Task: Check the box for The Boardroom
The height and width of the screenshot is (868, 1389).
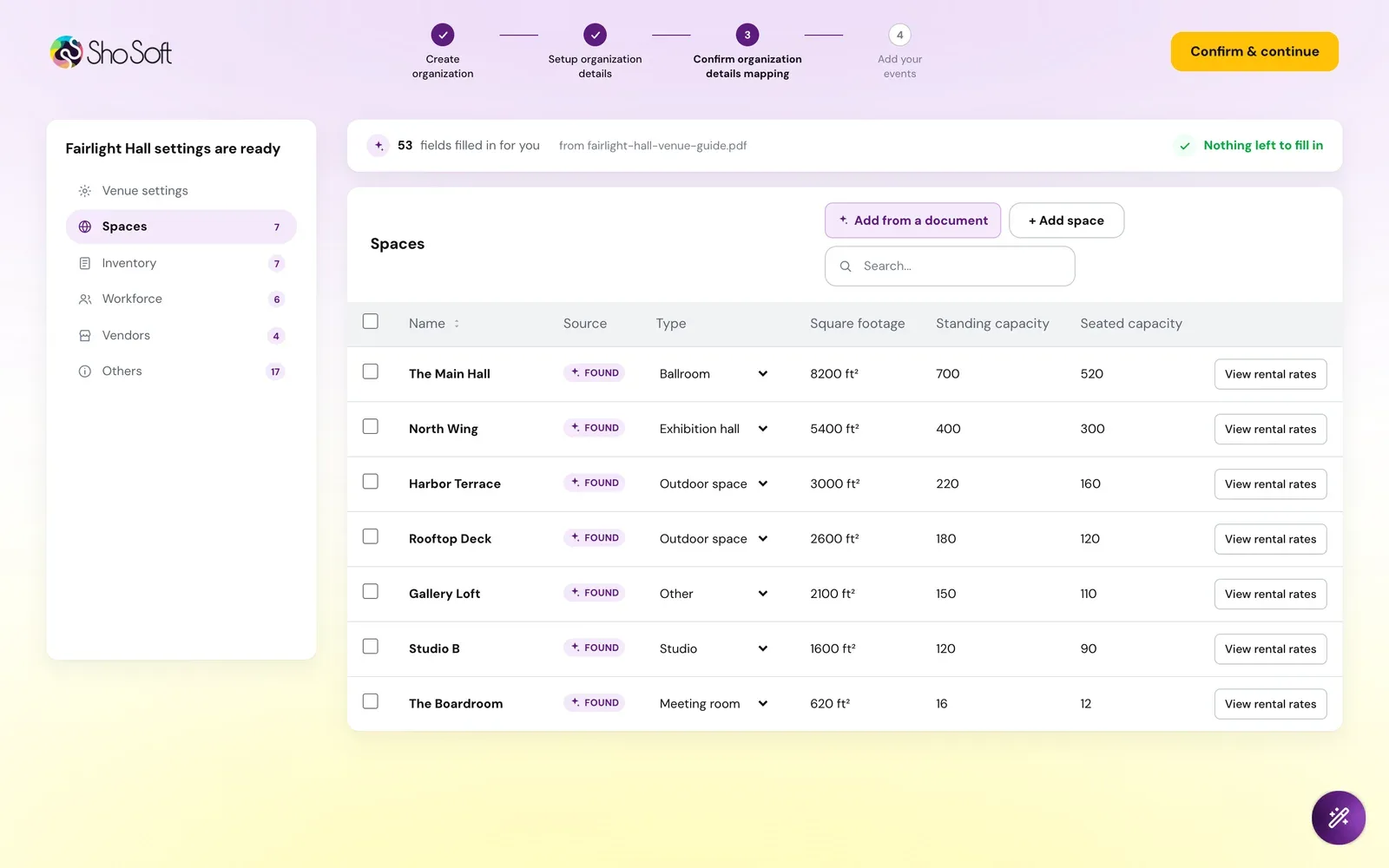Action: 371,701
